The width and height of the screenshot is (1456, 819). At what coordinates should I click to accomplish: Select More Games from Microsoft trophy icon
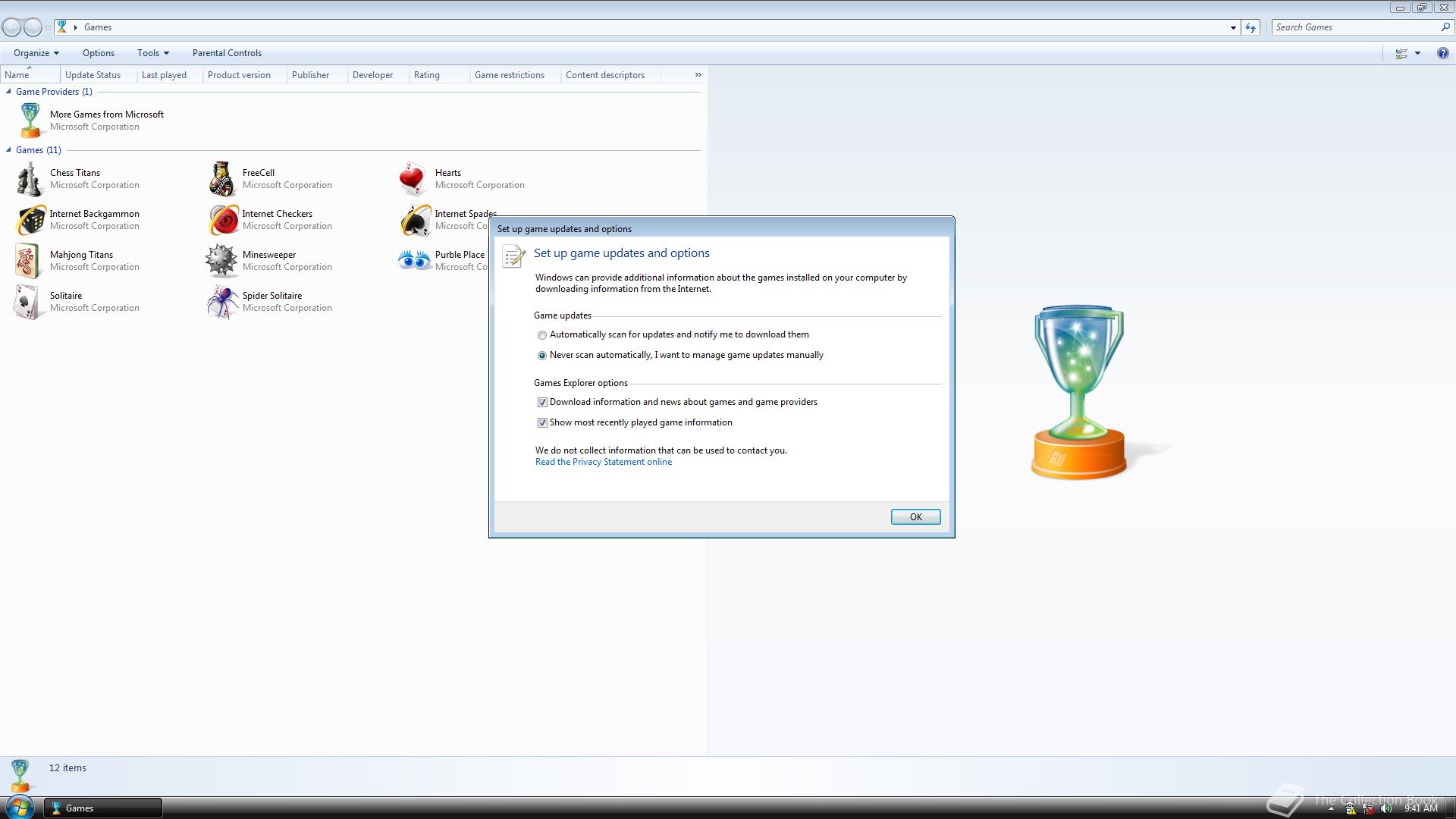(30, 121)
